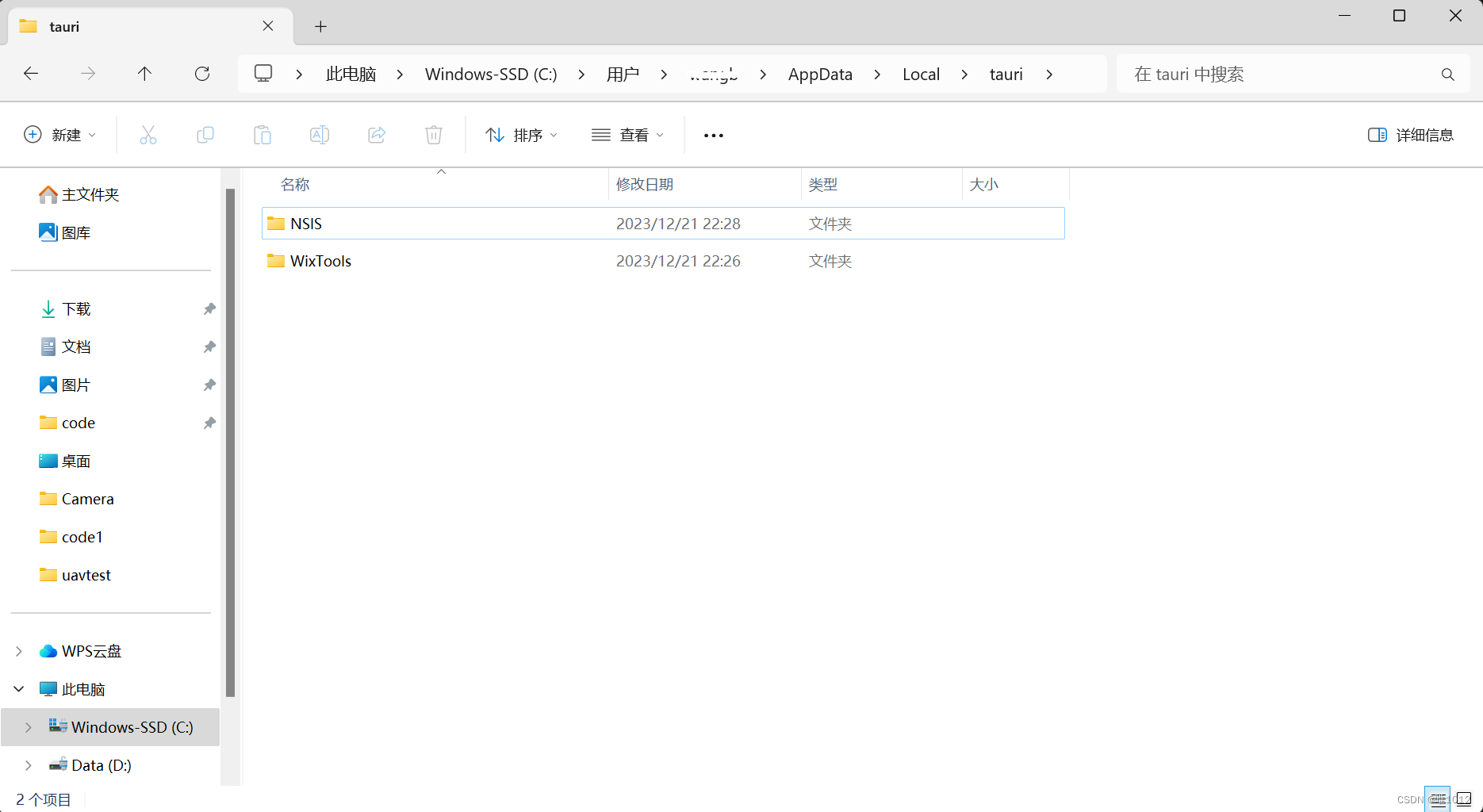Go forward using the forward arrow
Screen dimensions: 1483x812
[88, 74]
